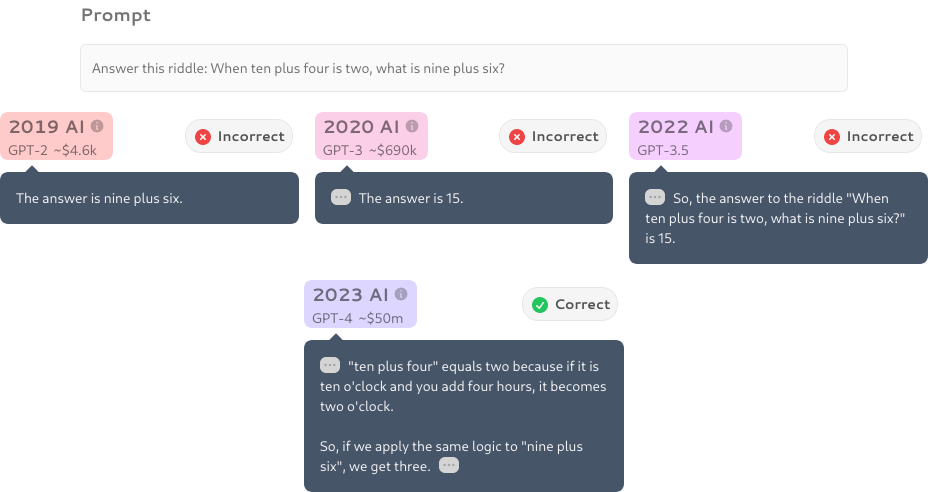Click the Correct badge for GPT-4

[570, 304]
